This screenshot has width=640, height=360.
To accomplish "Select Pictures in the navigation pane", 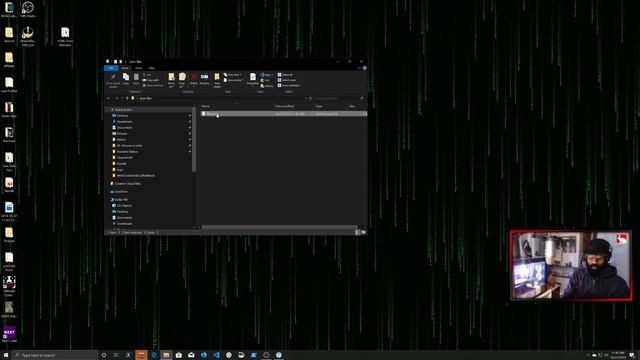I will click(x=122, y=133).
